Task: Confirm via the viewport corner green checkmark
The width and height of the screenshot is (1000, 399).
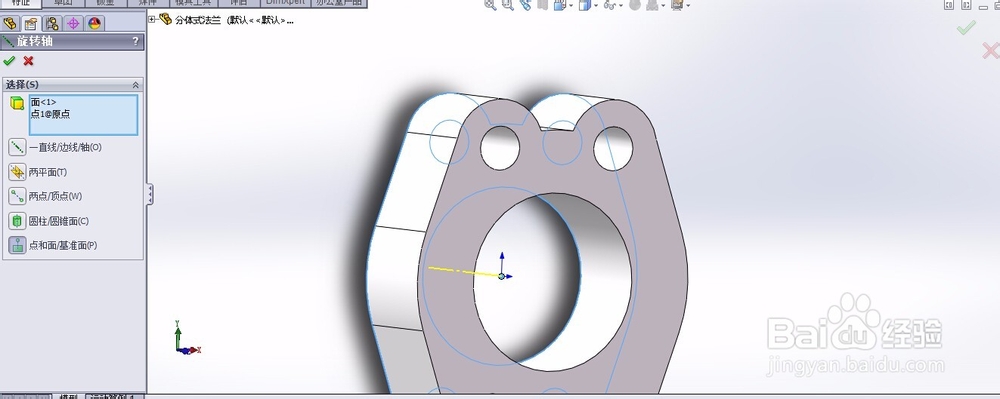Action: pyautogui.click(x=966, y=27)
